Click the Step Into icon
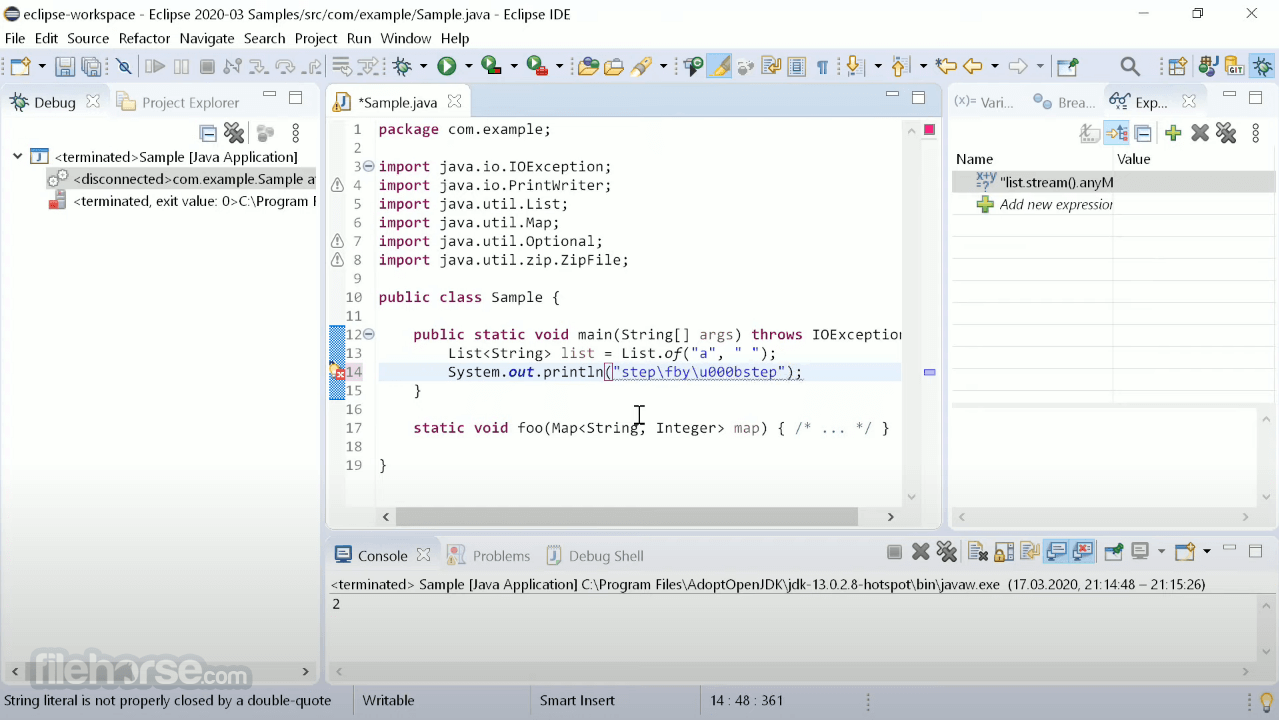Screen dimensions: 1279x720 (259, 67)
